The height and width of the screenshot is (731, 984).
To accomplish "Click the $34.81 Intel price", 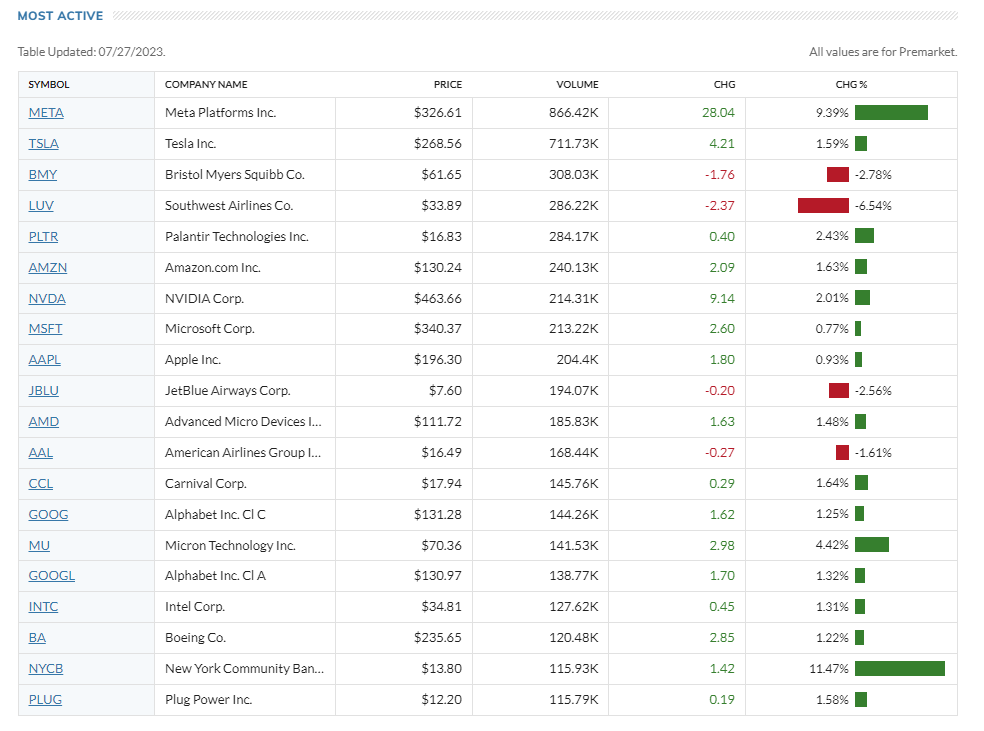I will tap(441, 607).
